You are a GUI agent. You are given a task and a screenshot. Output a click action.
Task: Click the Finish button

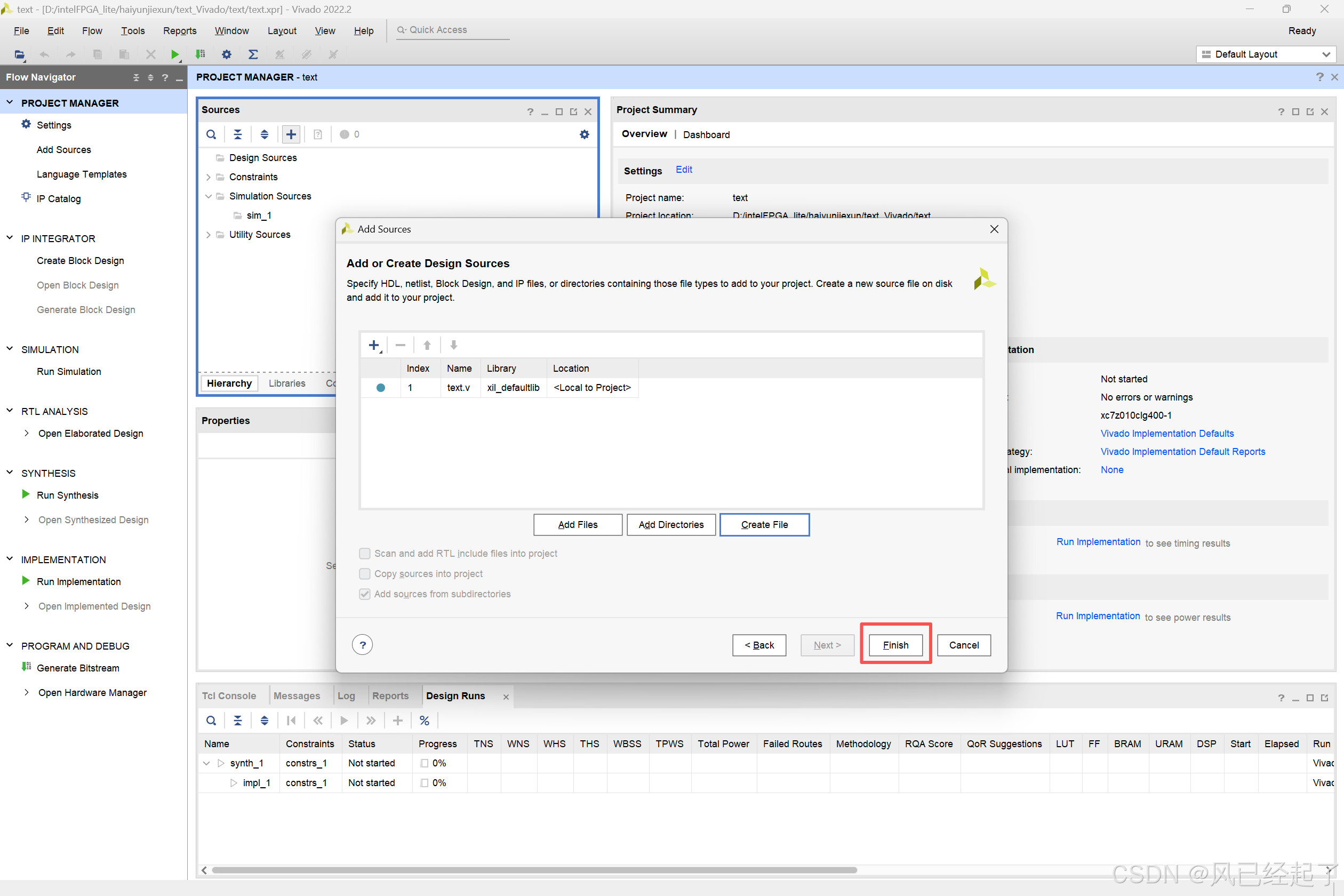click(x=895, y=645)
